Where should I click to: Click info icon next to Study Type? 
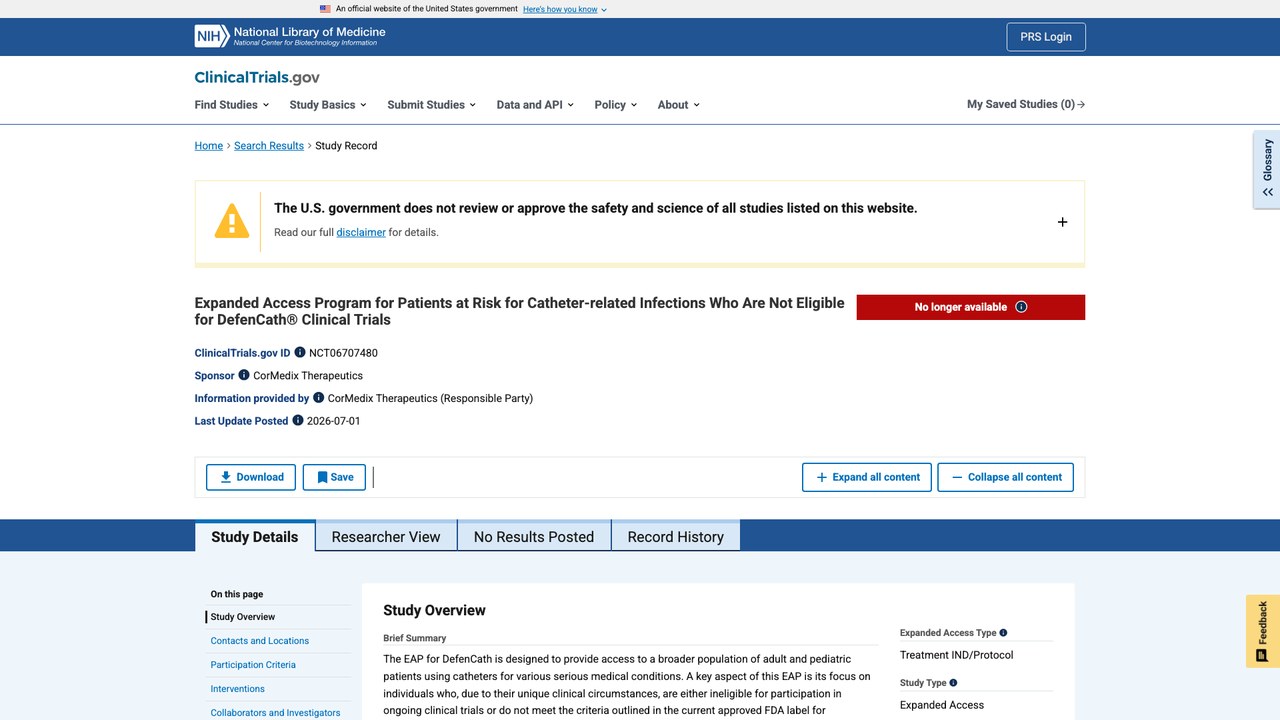point(953,683)
